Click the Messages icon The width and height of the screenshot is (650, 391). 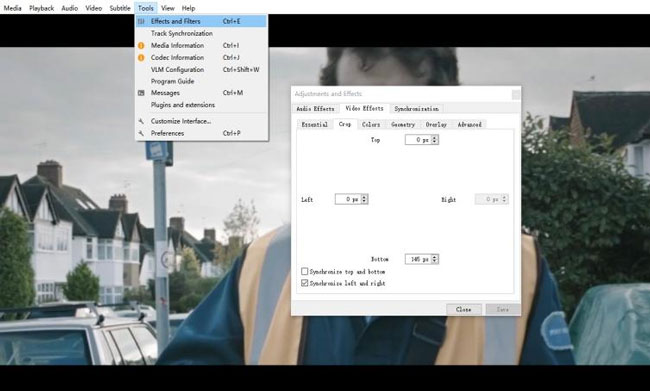141,93
